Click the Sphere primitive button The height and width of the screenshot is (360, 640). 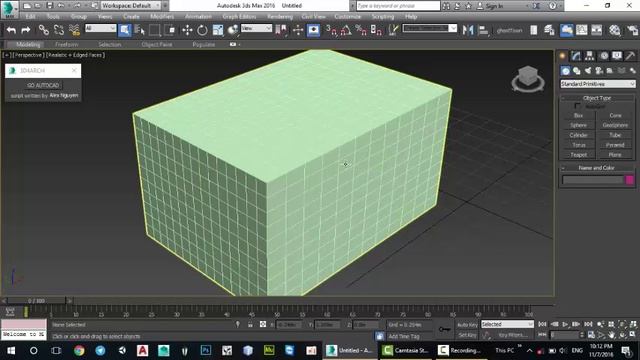[578, 125]
